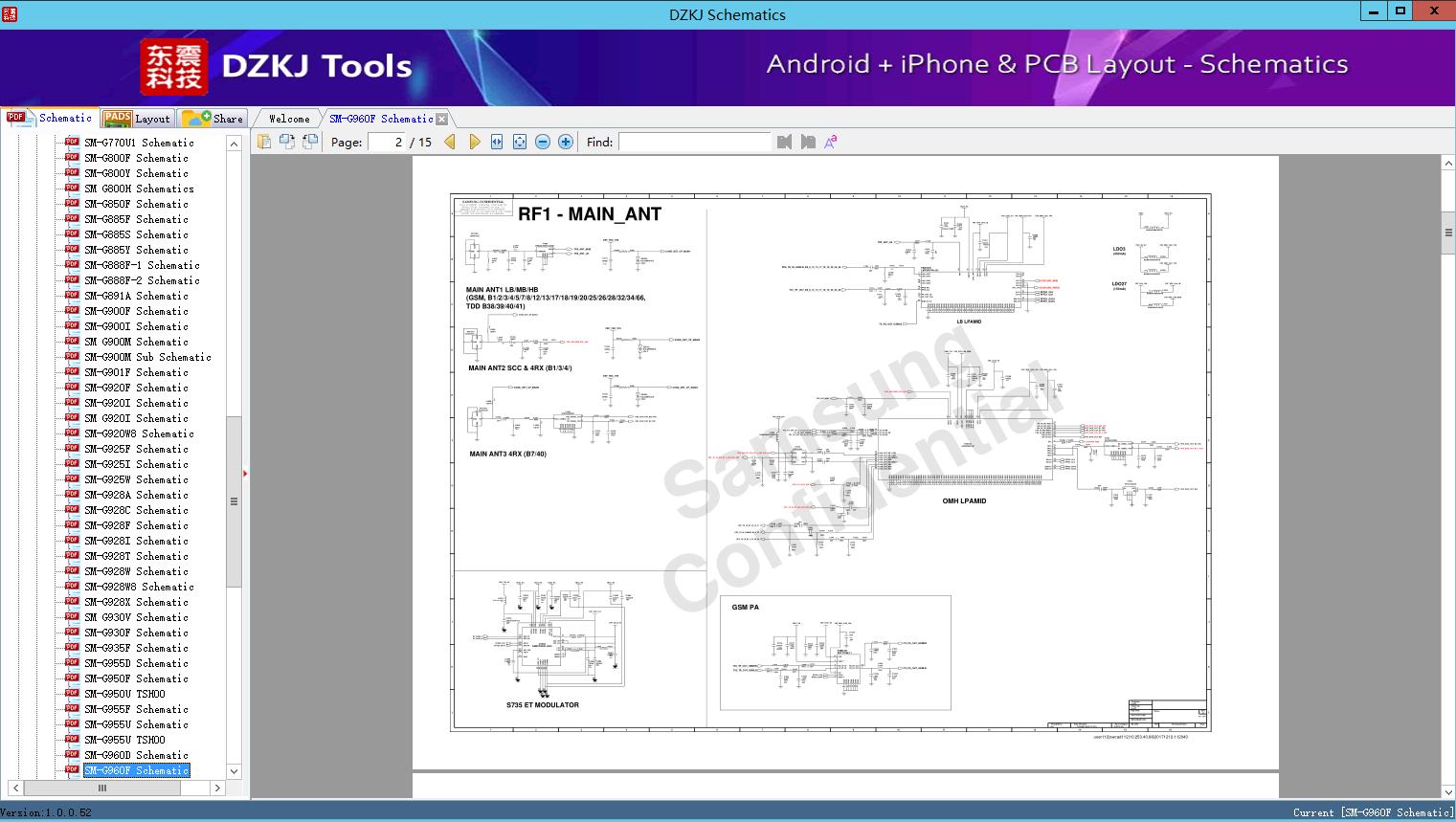The width and height of the screenshot is (1456, 822).
Task: Find the previous search match
Action: pos(785,142)
